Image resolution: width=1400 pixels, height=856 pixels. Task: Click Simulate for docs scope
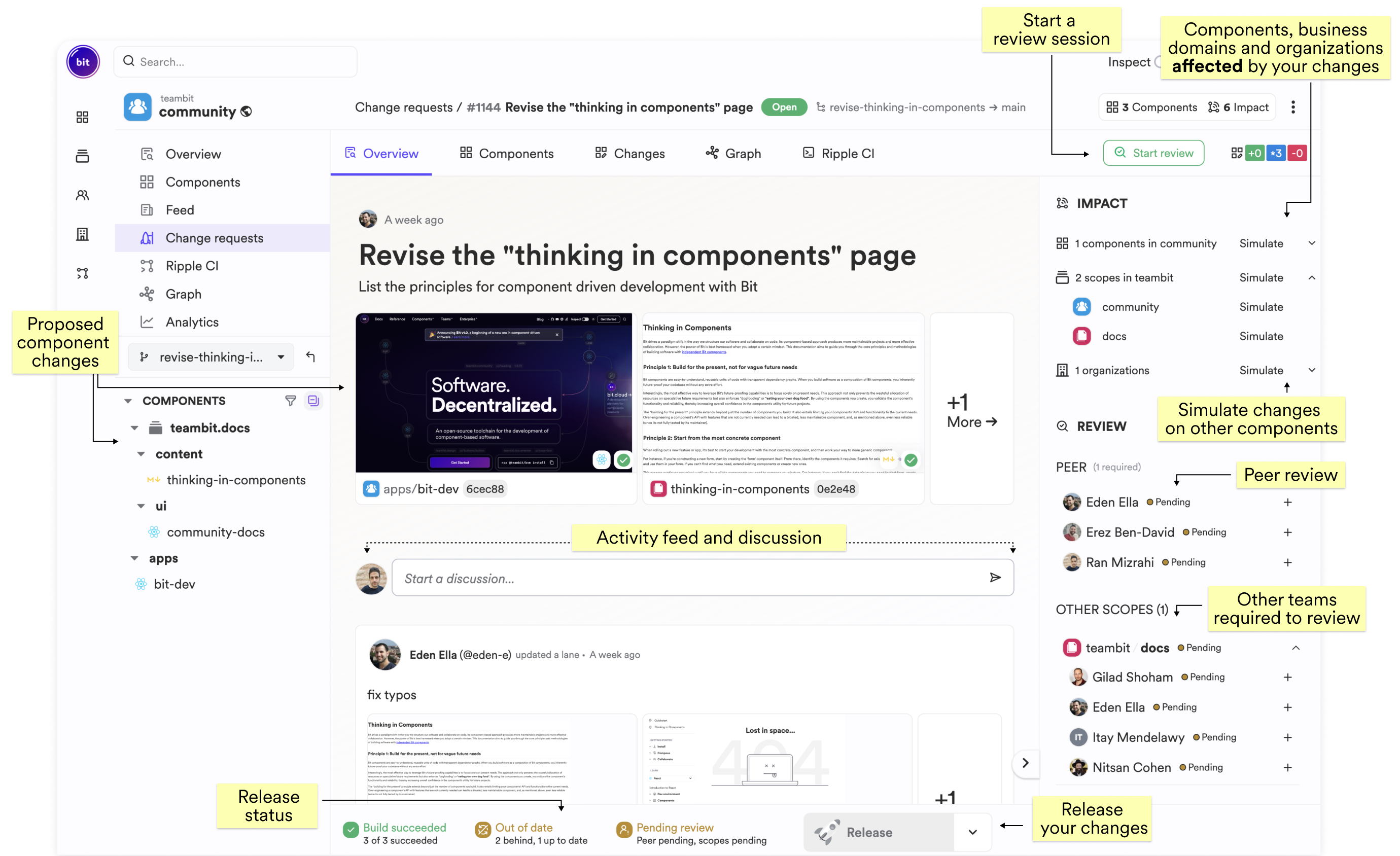1262,336
